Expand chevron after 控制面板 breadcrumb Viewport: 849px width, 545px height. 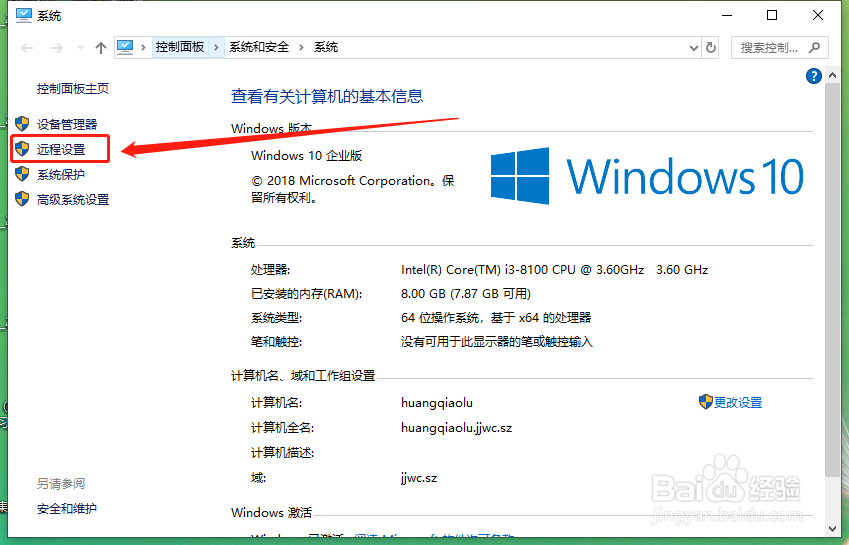click(x=216, y=48)
